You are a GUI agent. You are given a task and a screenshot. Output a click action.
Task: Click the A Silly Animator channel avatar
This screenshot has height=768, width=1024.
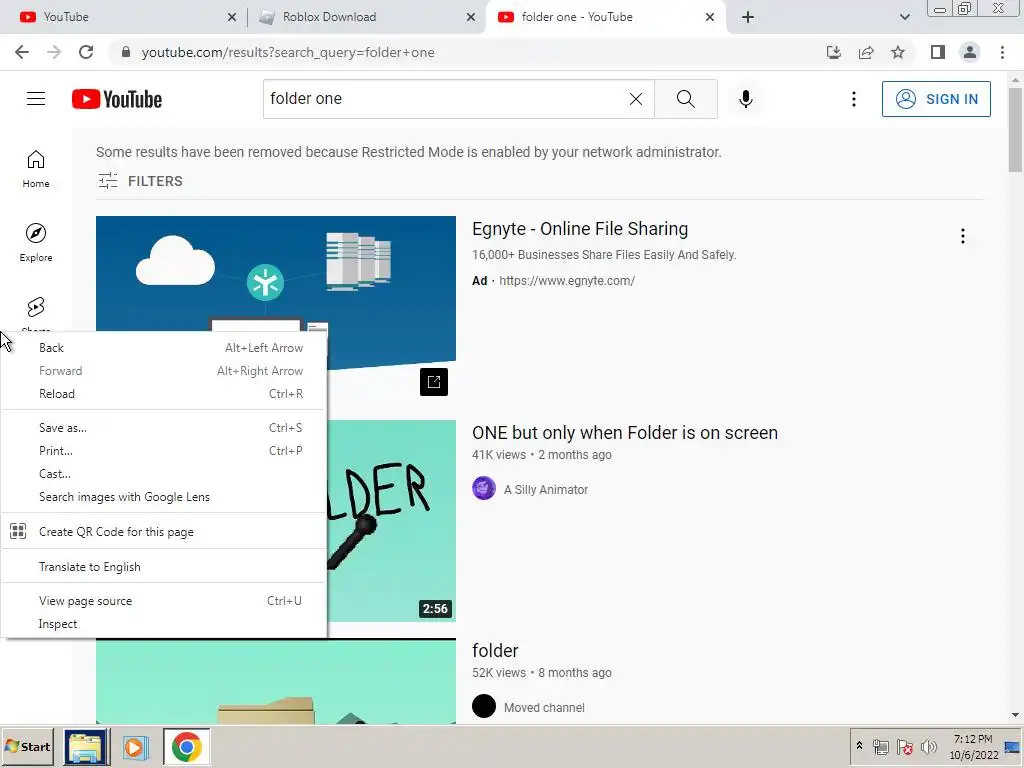click(484, 488)
